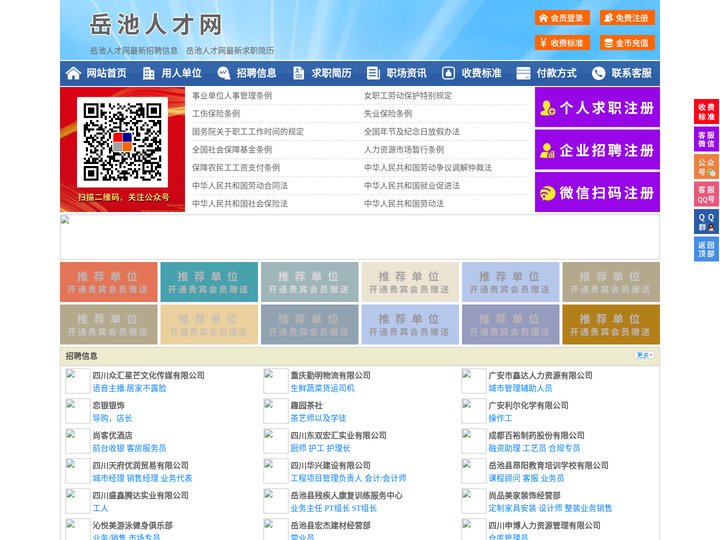Click the red 收费标准 side floating button
The image size is (720, 540).
[706, 112]
